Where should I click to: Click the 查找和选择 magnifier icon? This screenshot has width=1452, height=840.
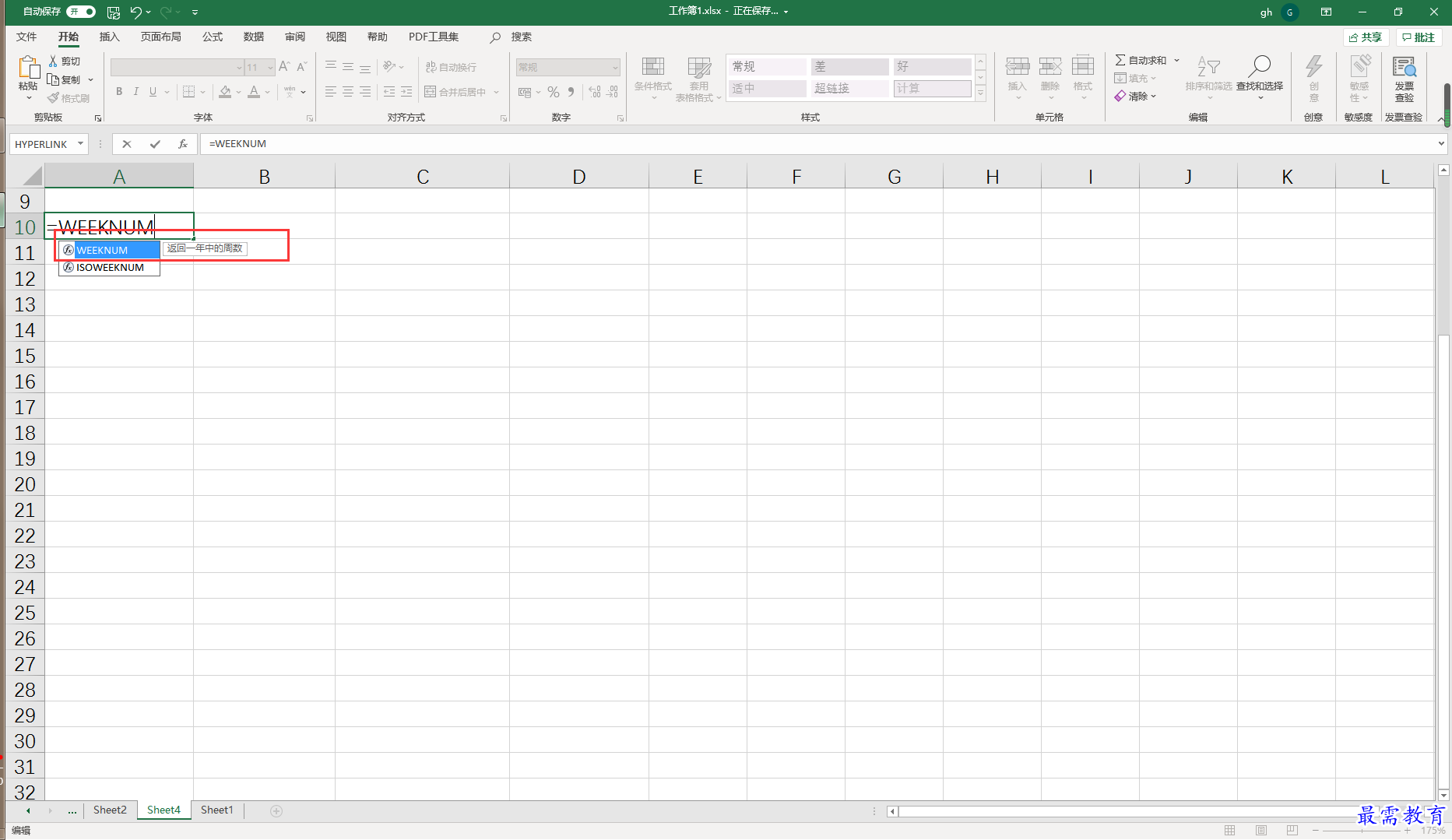1260,66
